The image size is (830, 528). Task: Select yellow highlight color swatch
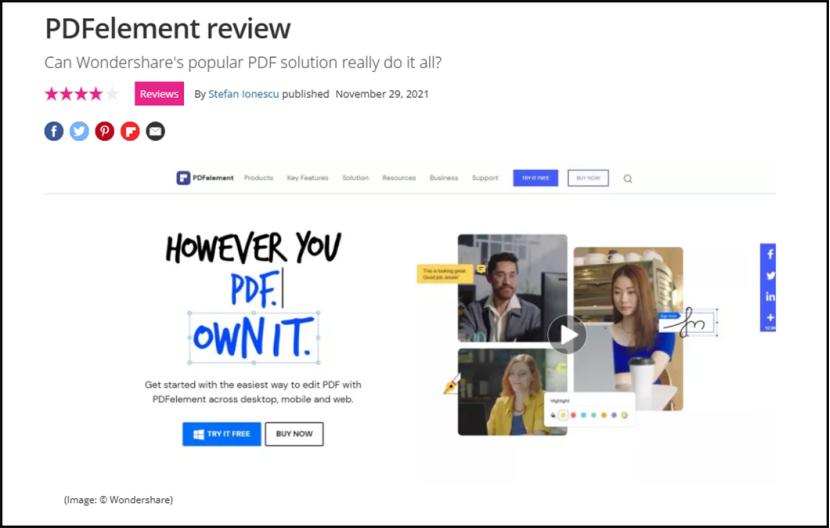point(563,415)
